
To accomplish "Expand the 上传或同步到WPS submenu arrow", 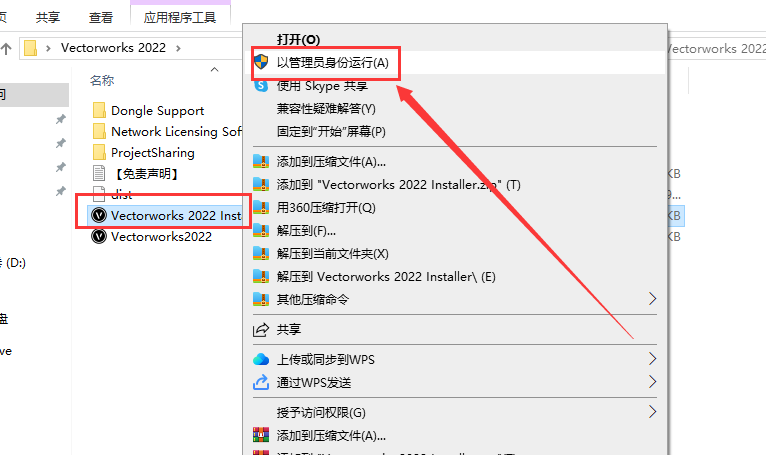I will 652,359.
